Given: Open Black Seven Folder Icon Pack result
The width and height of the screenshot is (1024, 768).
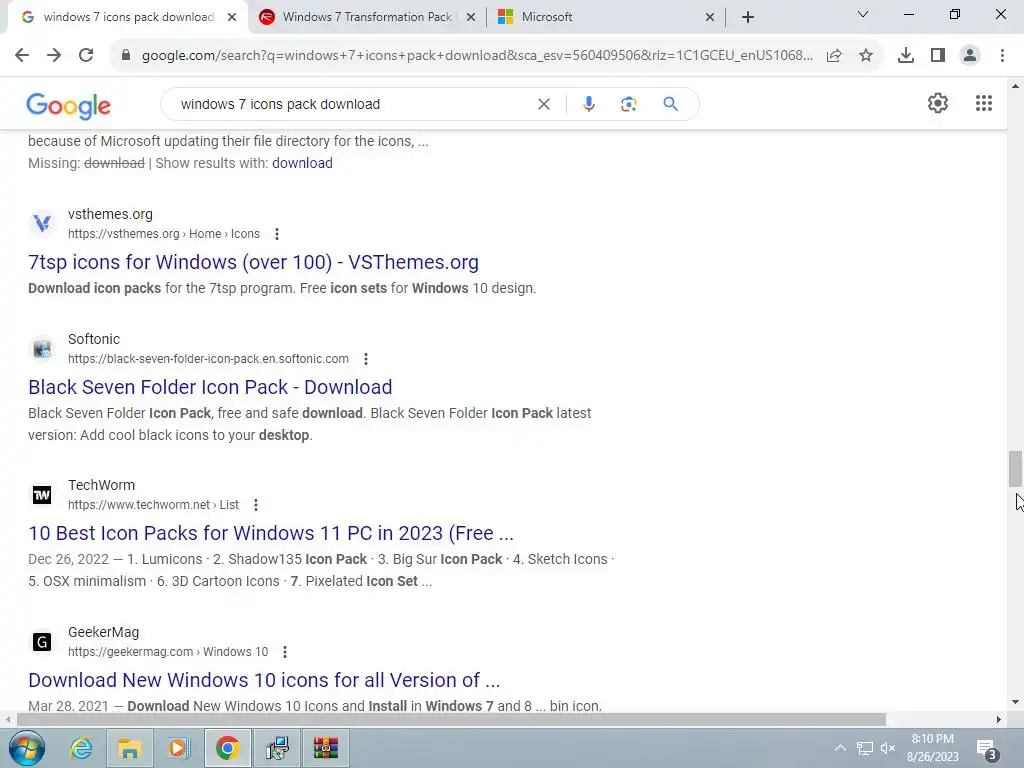Looking at the screenshot, I should (x=210, y=387).
